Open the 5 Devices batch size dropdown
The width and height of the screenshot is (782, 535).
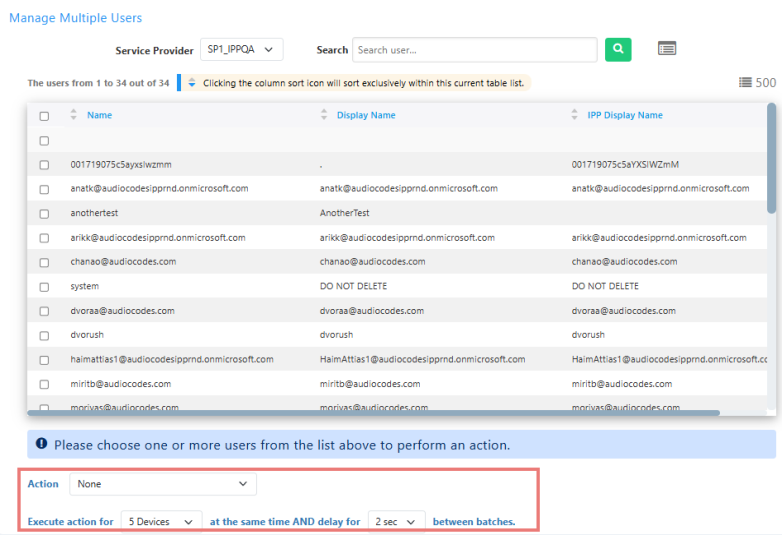(x=161, y=522)
